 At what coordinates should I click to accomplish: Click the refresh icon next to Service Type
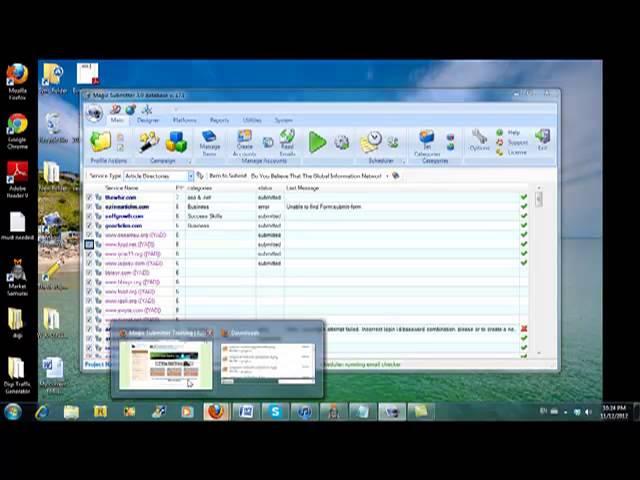click(200, 176)
